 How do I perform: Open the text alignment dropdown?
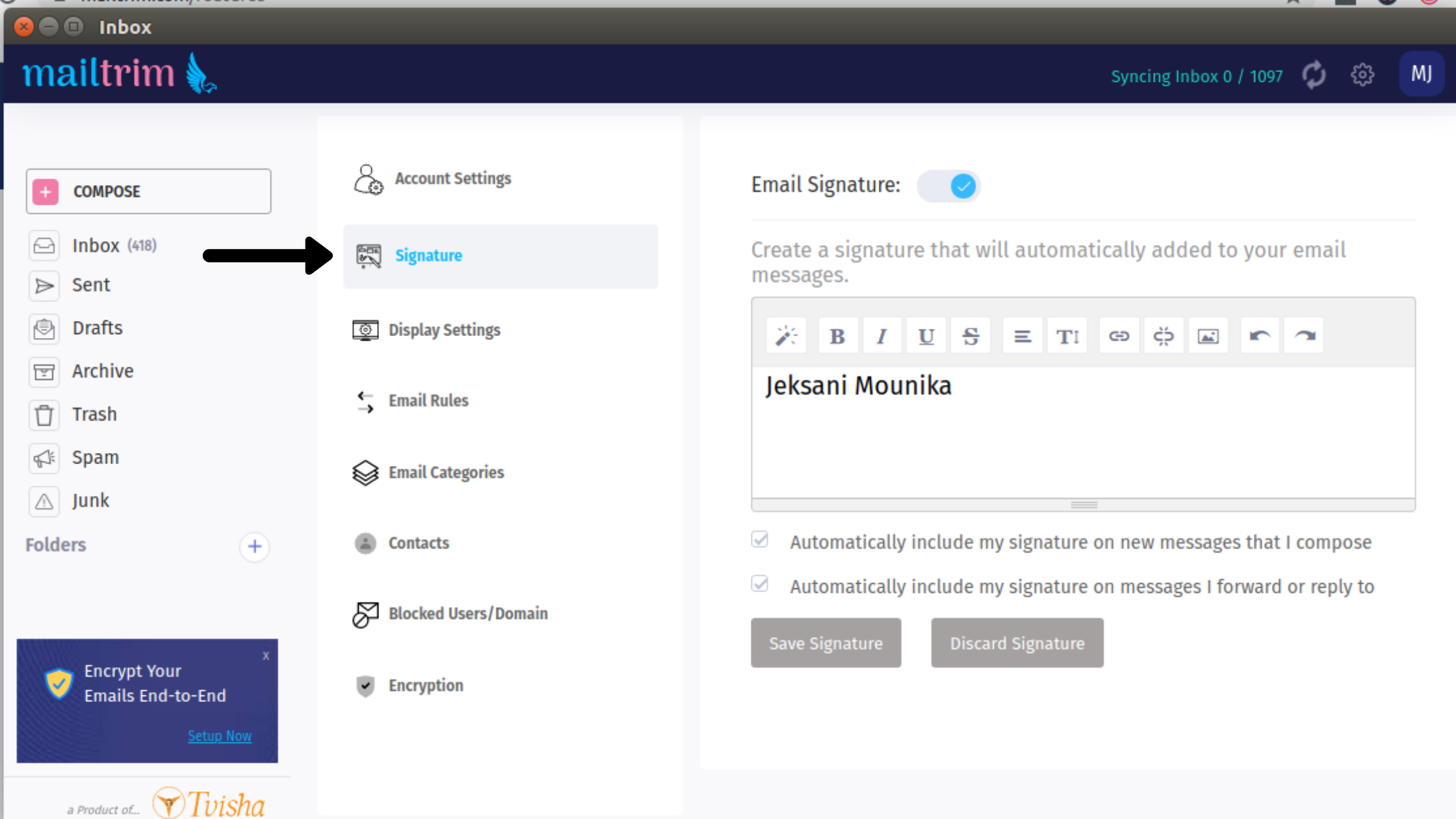[x=1022, y=336]
